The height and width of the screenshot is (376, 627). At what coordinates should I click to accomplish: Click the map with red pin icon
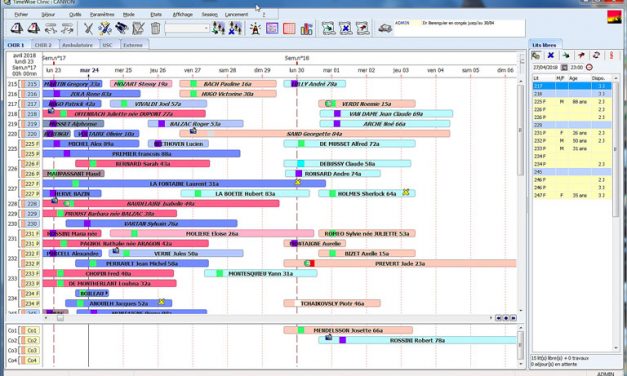[362, 28]
